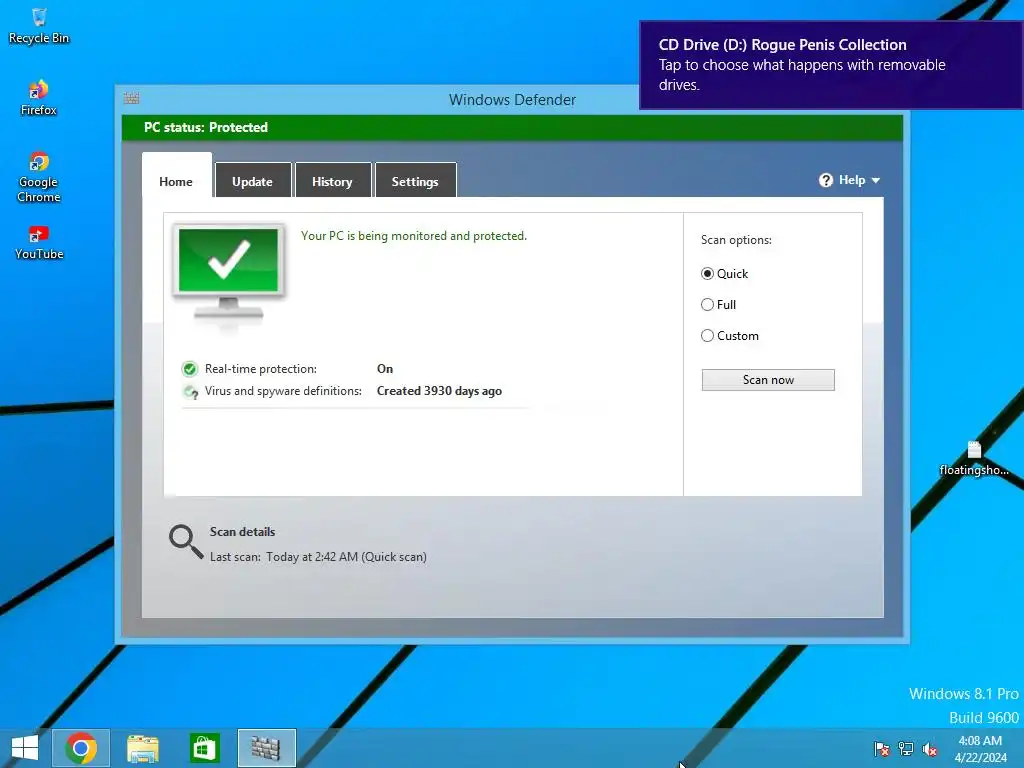This screenshot has width=1024, height=768.
Task: Click the 'Last scan: Today at 2:42 AM' text
Action: coord(318,557)
